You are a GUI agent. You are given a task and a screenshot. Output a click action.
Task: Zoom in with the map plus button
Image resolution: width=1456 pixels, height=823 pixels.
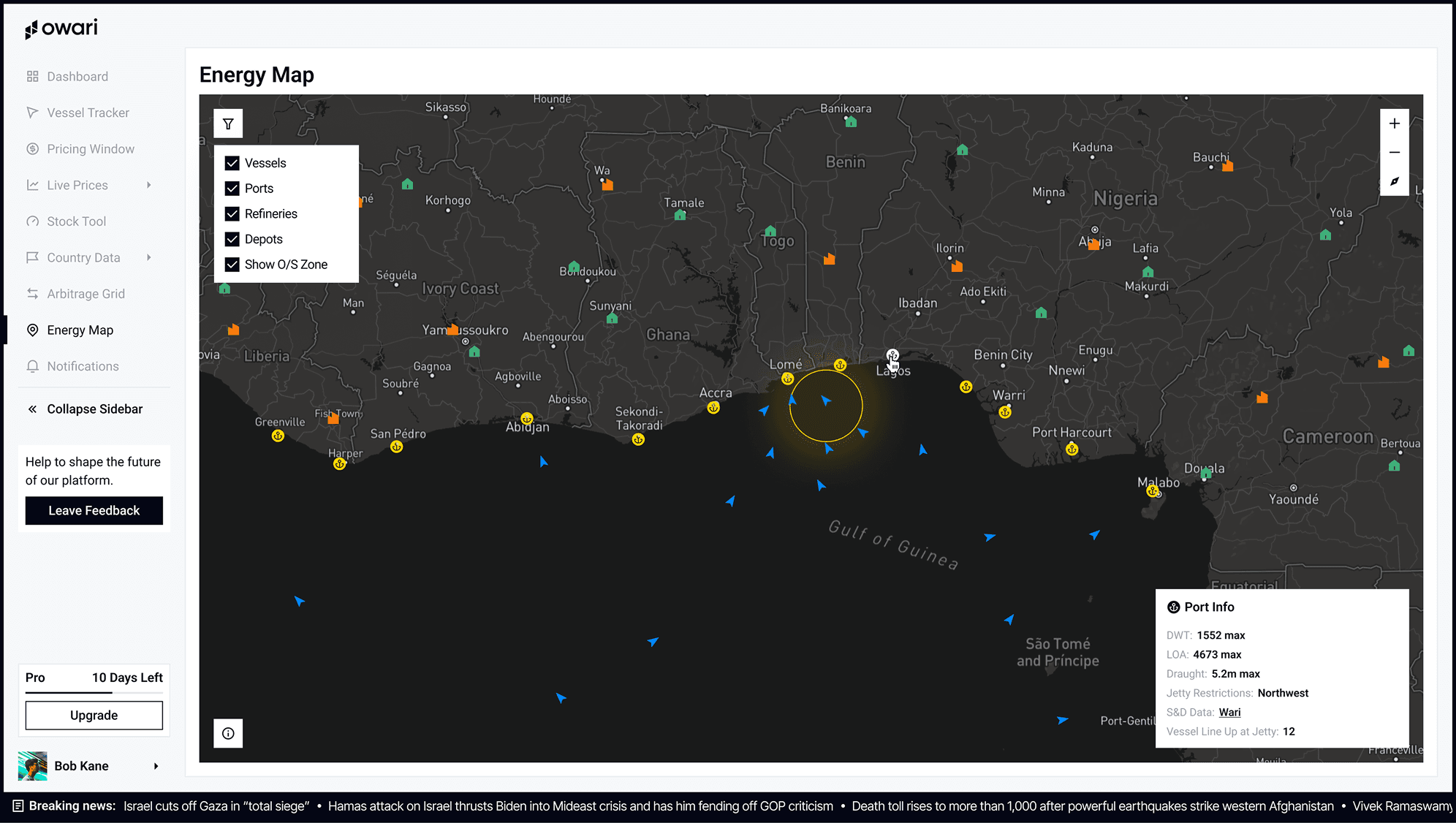pos(1394,124)
